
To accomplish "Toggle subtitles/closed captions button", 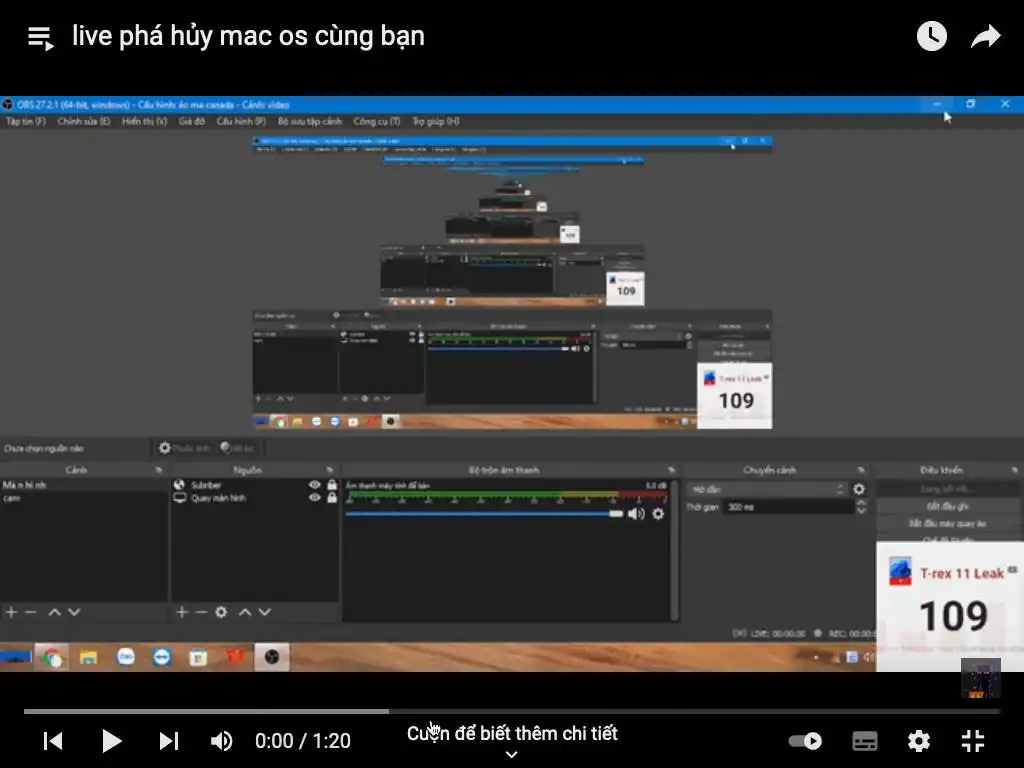I will click(865, 741).
